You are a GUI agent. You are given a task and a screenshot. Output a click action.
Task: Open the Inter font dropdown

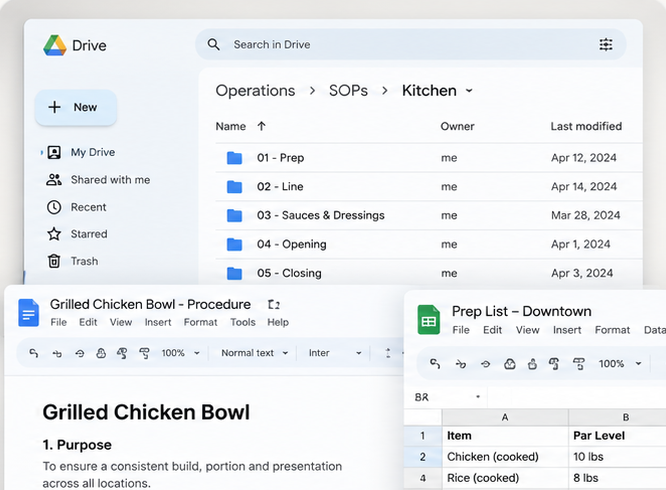pos(335,353)
